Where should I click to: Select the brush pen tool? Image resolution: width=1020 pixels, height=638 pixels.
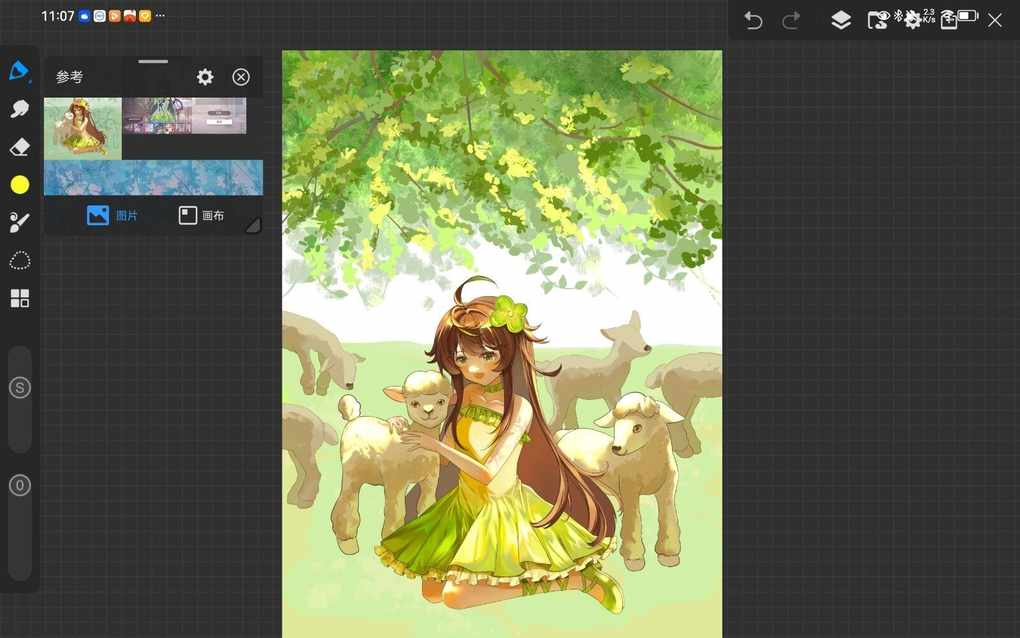tap(19, 71)
